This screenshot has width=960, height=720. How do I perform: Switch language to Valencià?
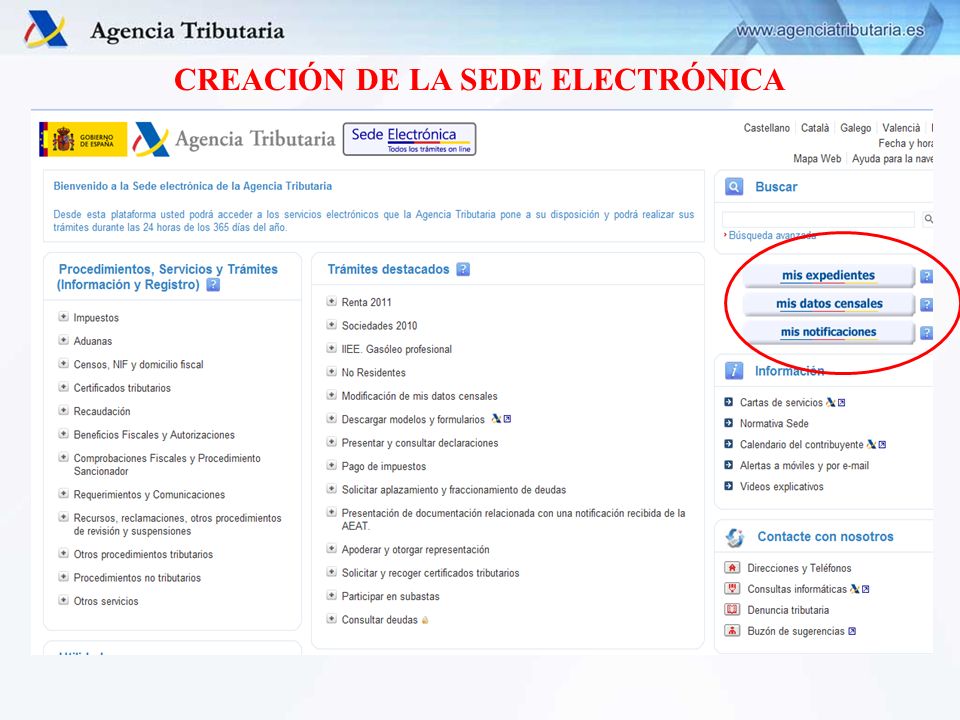pos(901,128)
